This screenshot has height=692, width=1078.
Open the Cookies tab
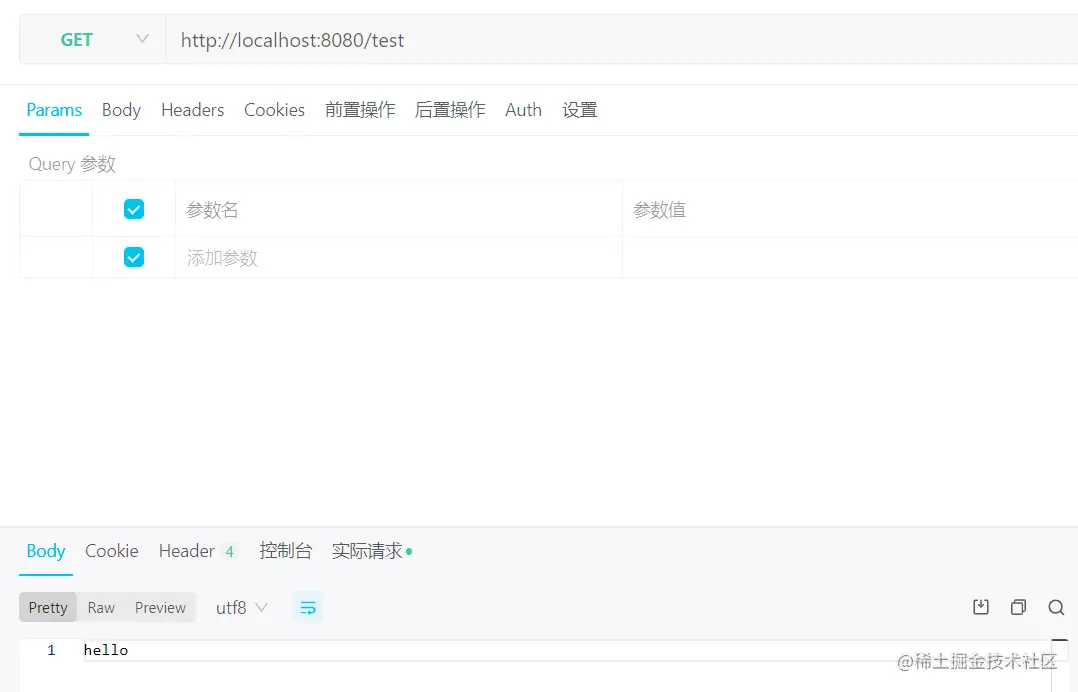point(274,110)
